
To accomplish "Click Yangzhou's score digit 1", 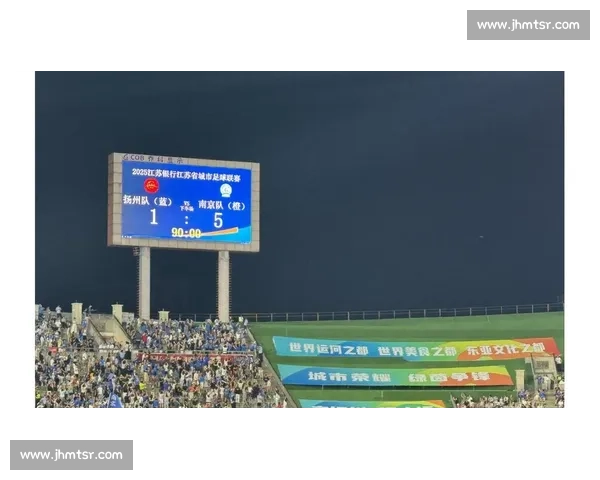I will coord(153,217).
